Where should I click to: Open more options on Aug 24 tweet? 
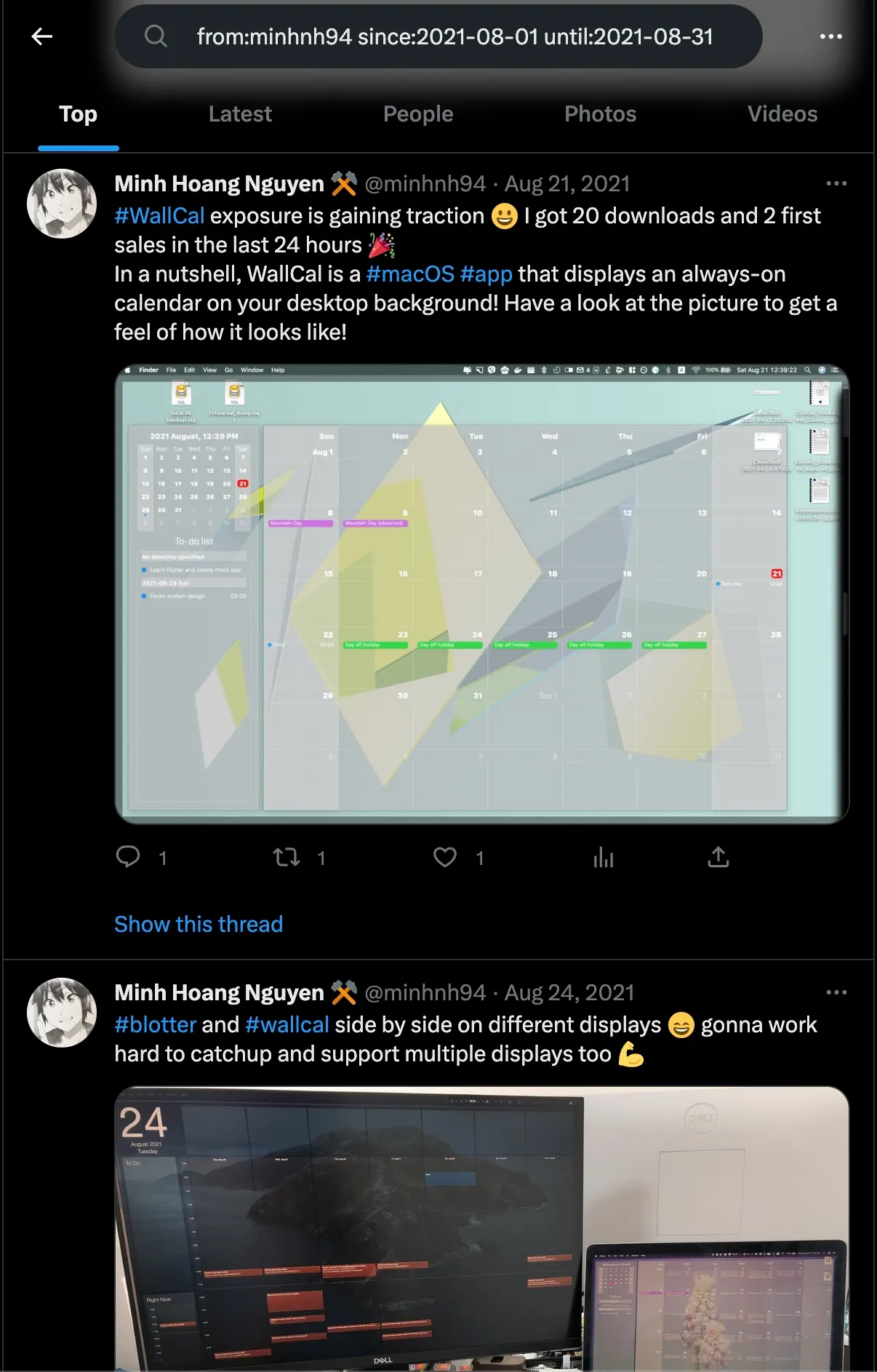click(x=836, y=992)
